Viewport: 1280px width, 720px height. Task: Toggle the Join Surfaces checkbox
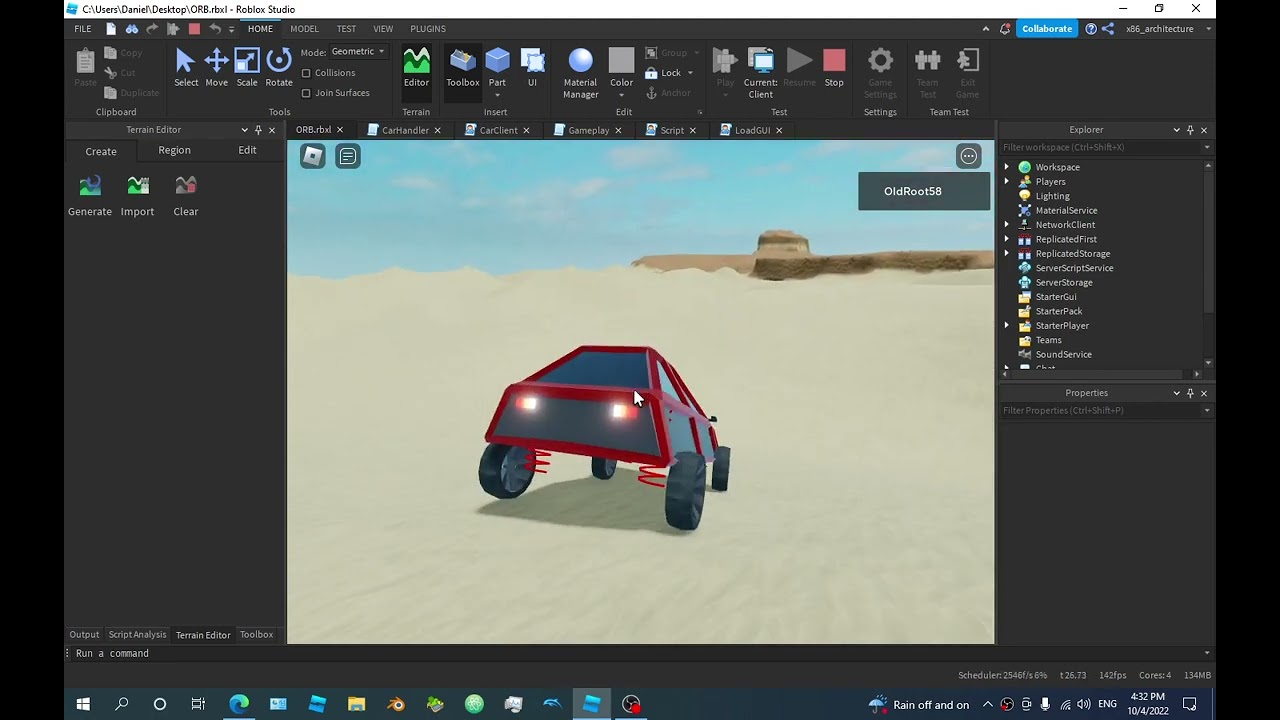(x=306, y=93)
